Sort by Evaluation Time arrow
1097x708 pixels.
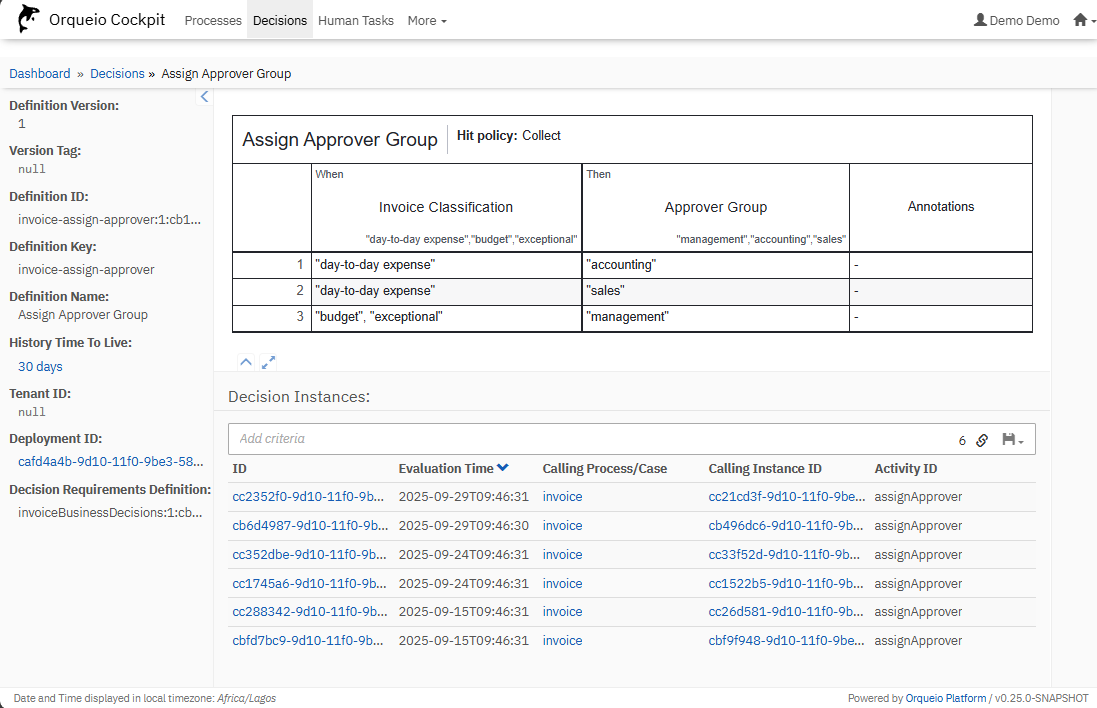click(502, 468)
